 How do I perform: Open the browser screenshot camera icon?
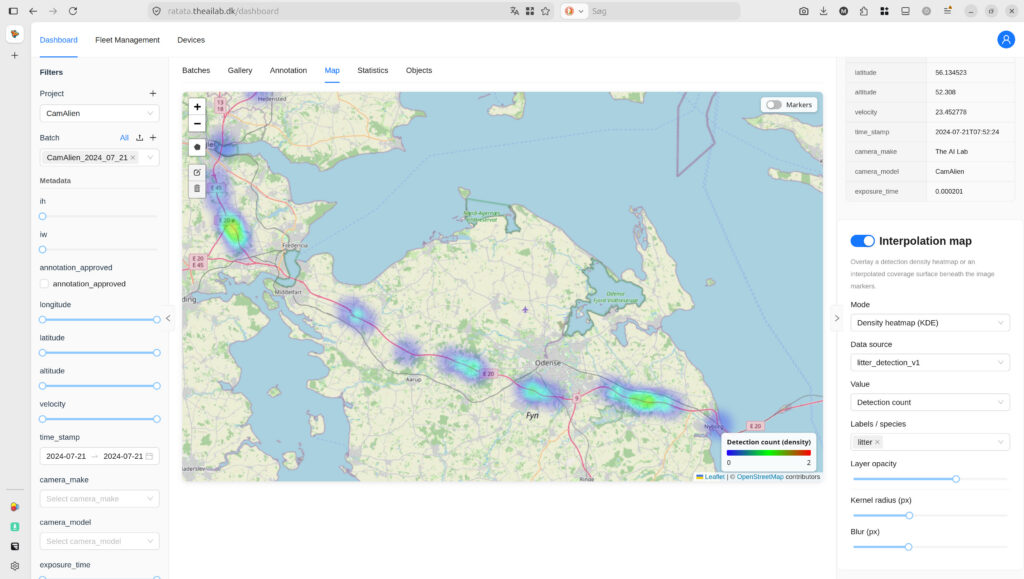(x=803, y=11)
